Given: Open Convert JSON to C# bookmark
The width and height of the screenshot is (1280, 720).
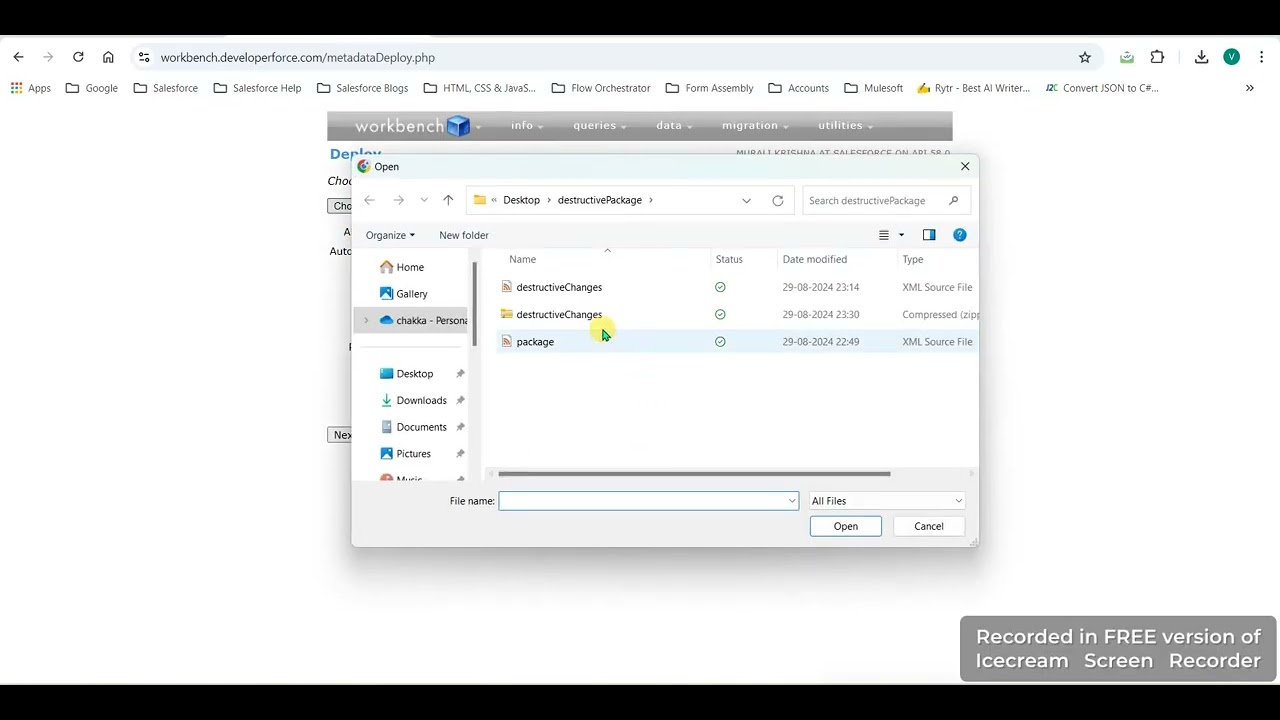Looking at the screenshot, I should [1102, 88].
